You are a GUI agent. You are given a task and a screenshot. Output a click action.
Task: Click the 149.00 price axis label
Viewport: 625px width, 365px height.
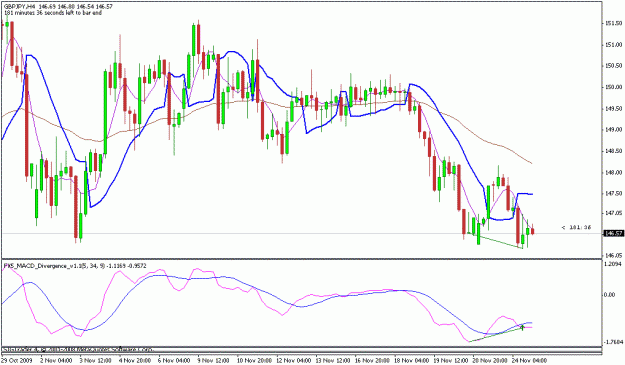click(x=614, y=130)
